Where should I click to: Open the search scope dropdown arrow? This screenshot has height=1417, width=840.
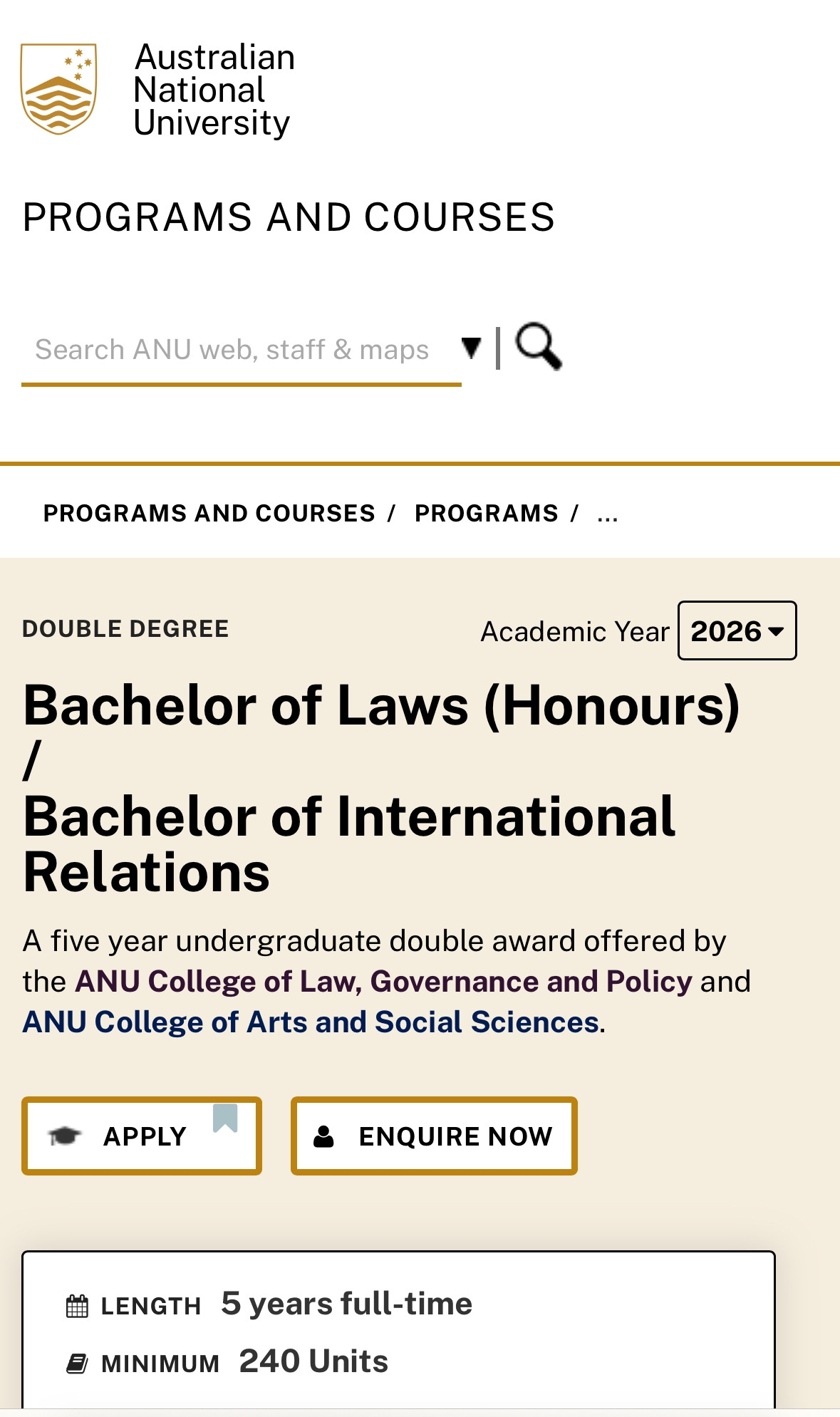[x=471, y=348]
